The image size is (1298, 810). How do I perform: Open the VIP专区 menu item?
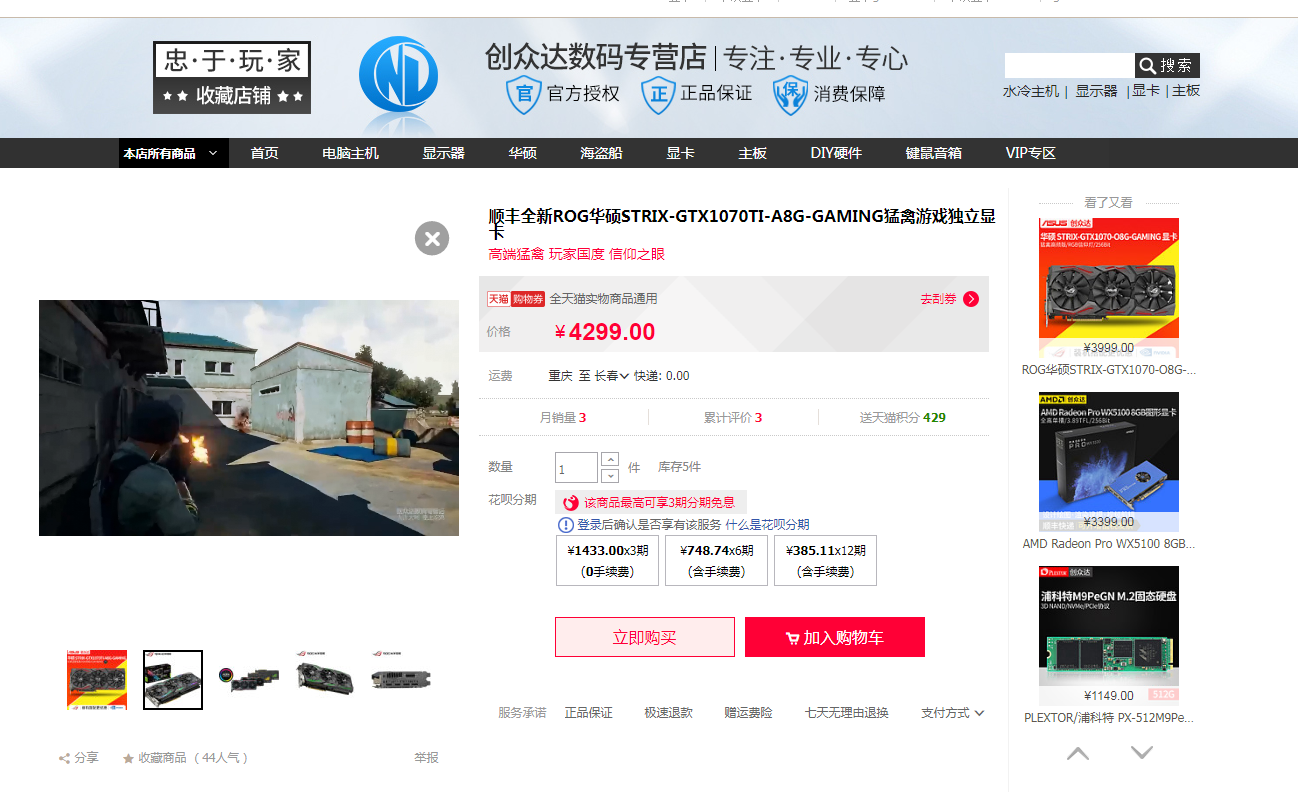1030,153
